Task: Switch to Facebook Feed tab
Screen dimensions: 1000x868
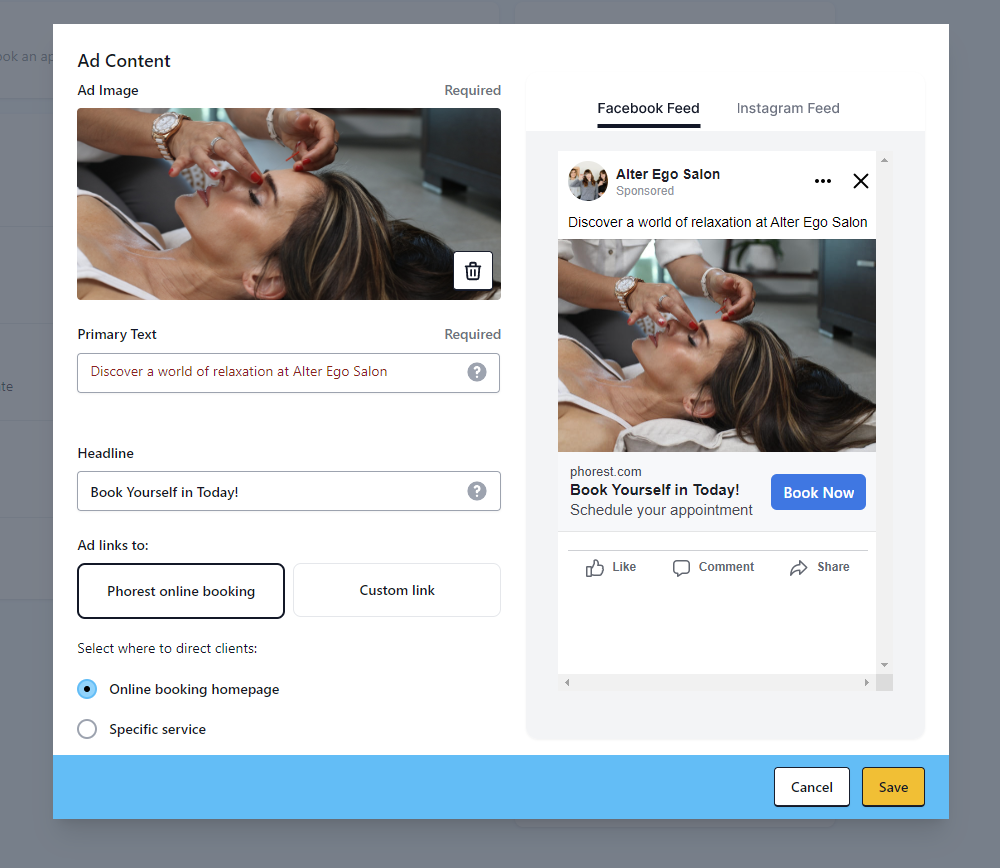Action: (x=648, y=108)
